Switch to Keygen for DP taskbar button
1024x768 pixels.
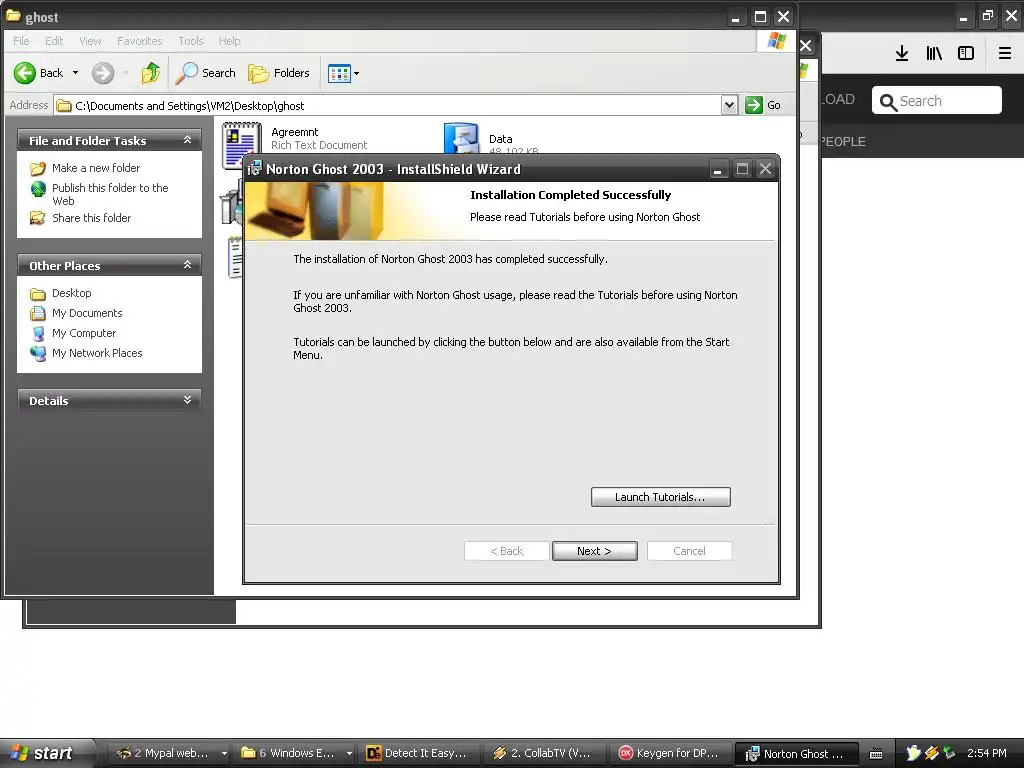(670, 753)
